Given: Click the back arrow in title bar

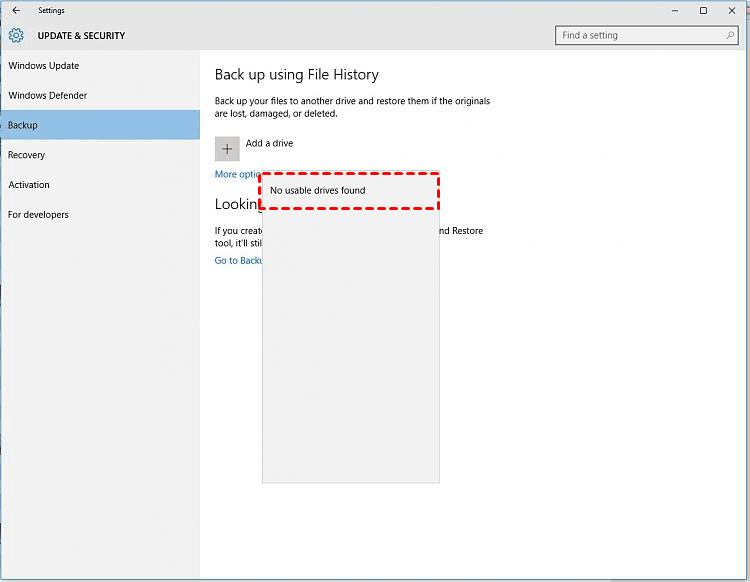Looking at the screenshot, I should (x=16, y=10).
